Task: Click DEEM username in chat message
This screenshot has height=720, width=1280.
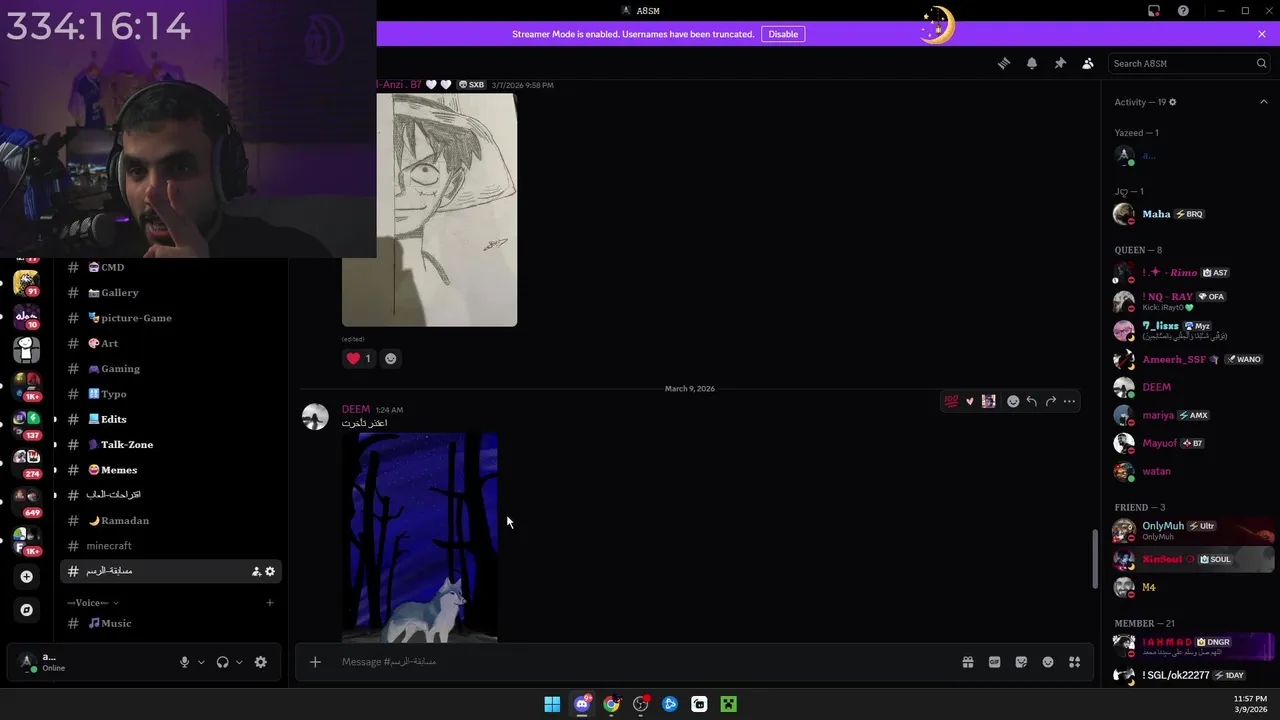Action: [x=356, y=409]
